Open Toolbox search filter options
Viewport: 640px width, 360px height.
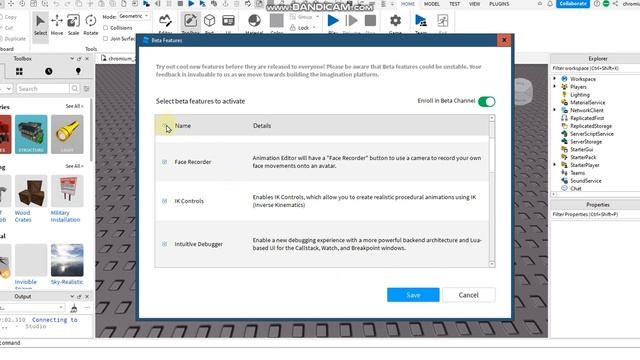[87, 89]
